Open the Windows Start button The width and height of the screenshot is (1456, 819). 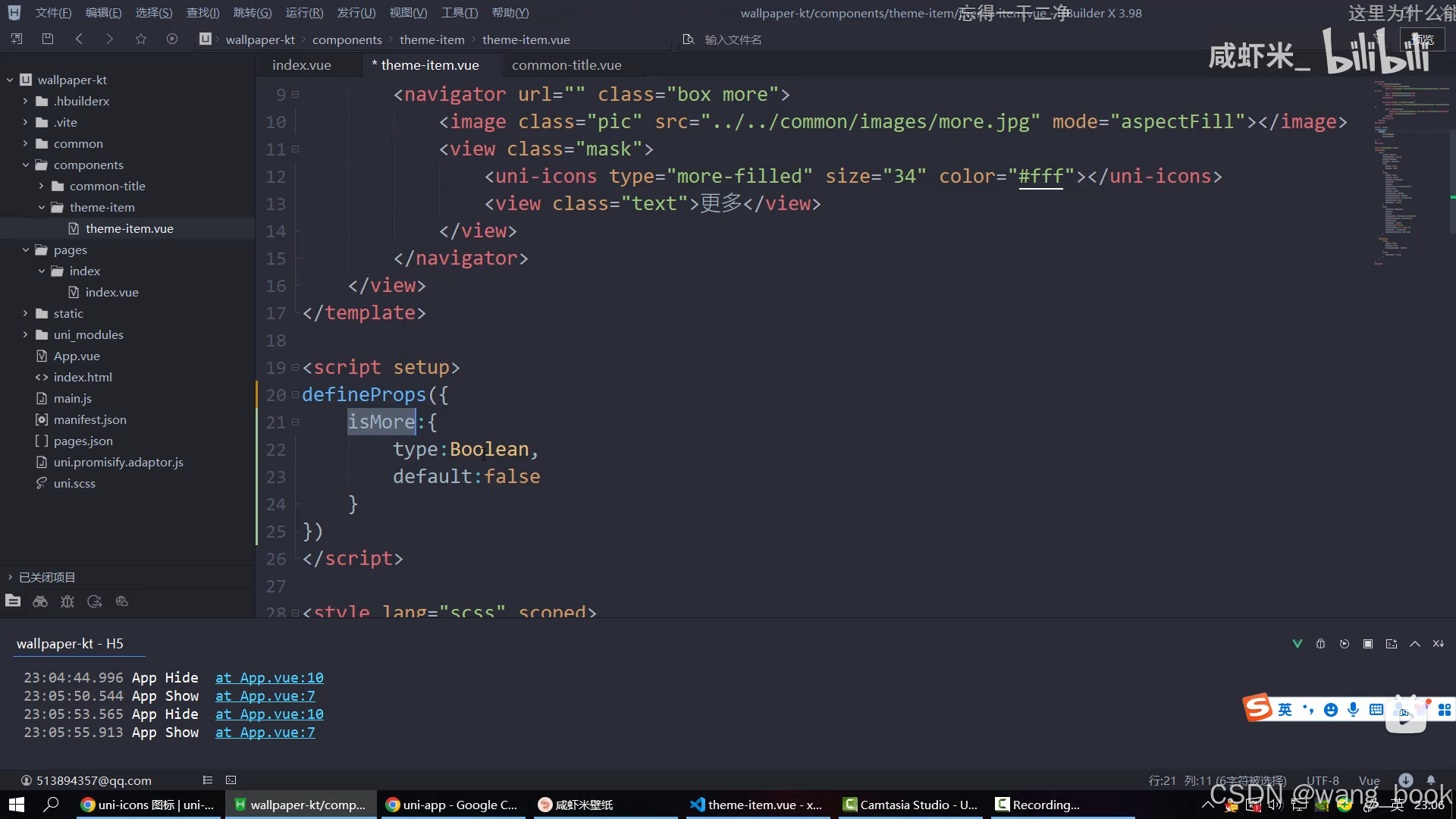[17, 805]
